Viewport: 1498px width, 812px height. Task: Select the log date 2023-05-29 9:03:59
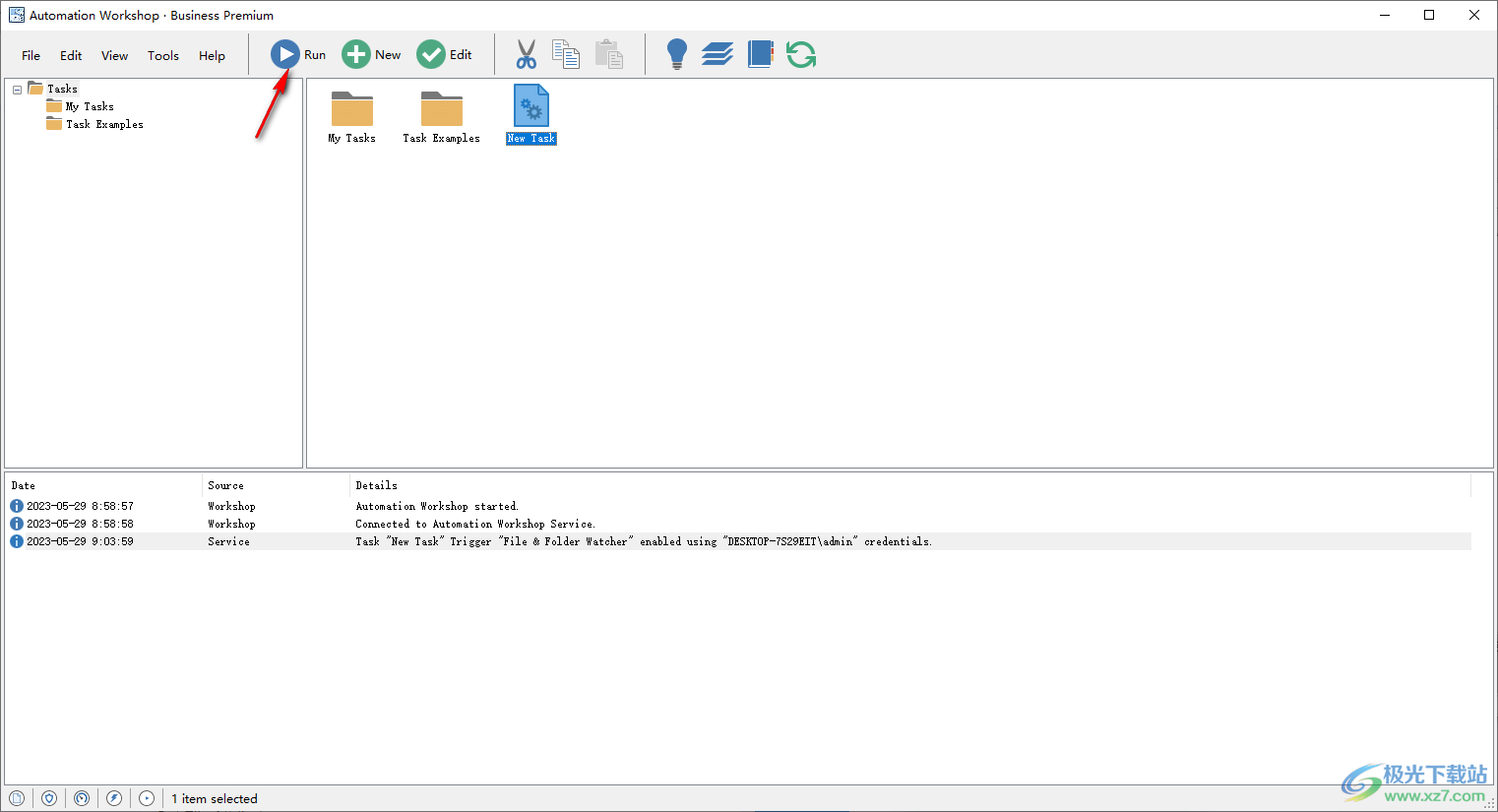80,541
